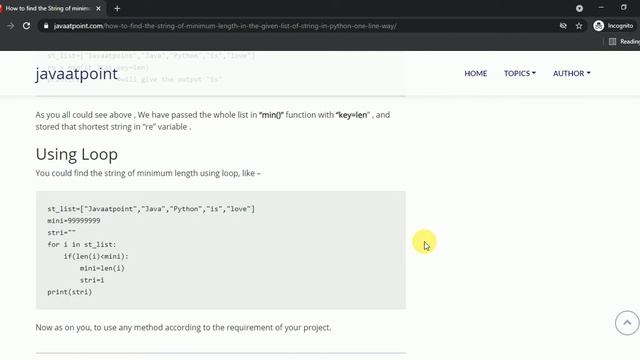This screenshot has width=640, height=360.
Task: Close the 'How to find the String' tab
Action: click(x=98, y=8)
